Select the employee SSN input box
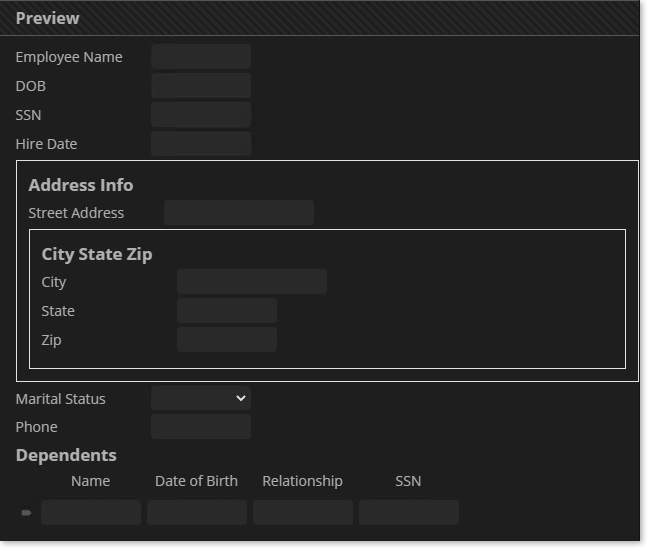 coord(201,115)
